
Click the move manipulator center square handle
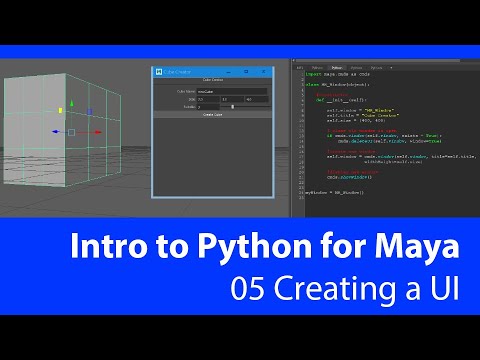pos(71,132)
